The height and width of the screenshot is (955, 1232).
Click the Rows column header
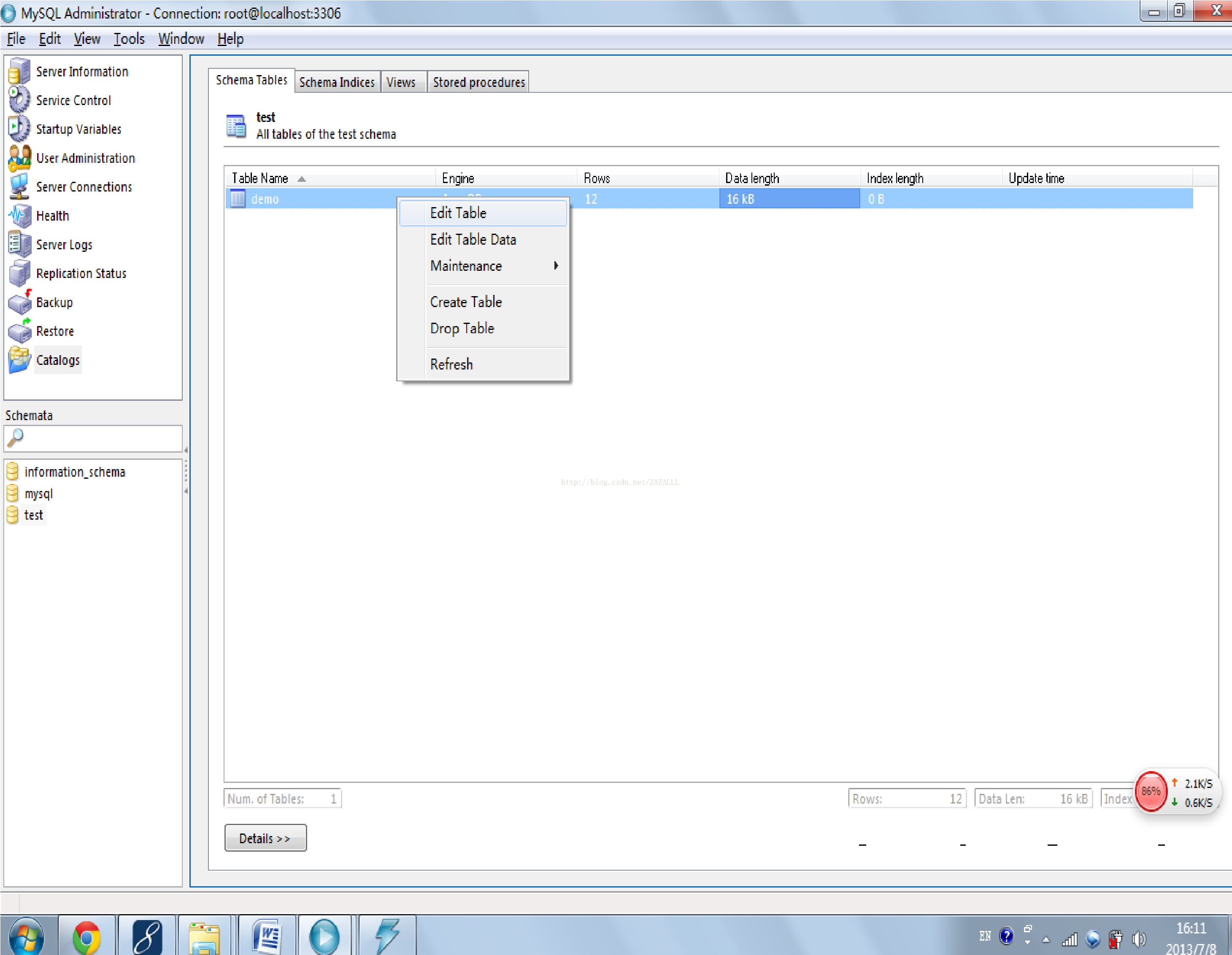tap(648, 178)
